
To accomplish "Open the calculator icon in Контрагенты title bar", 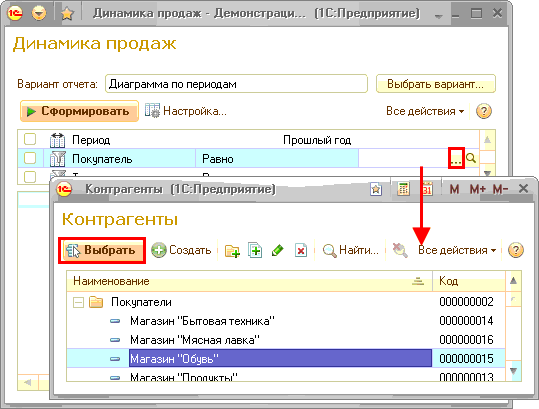I will click(403, 189).
